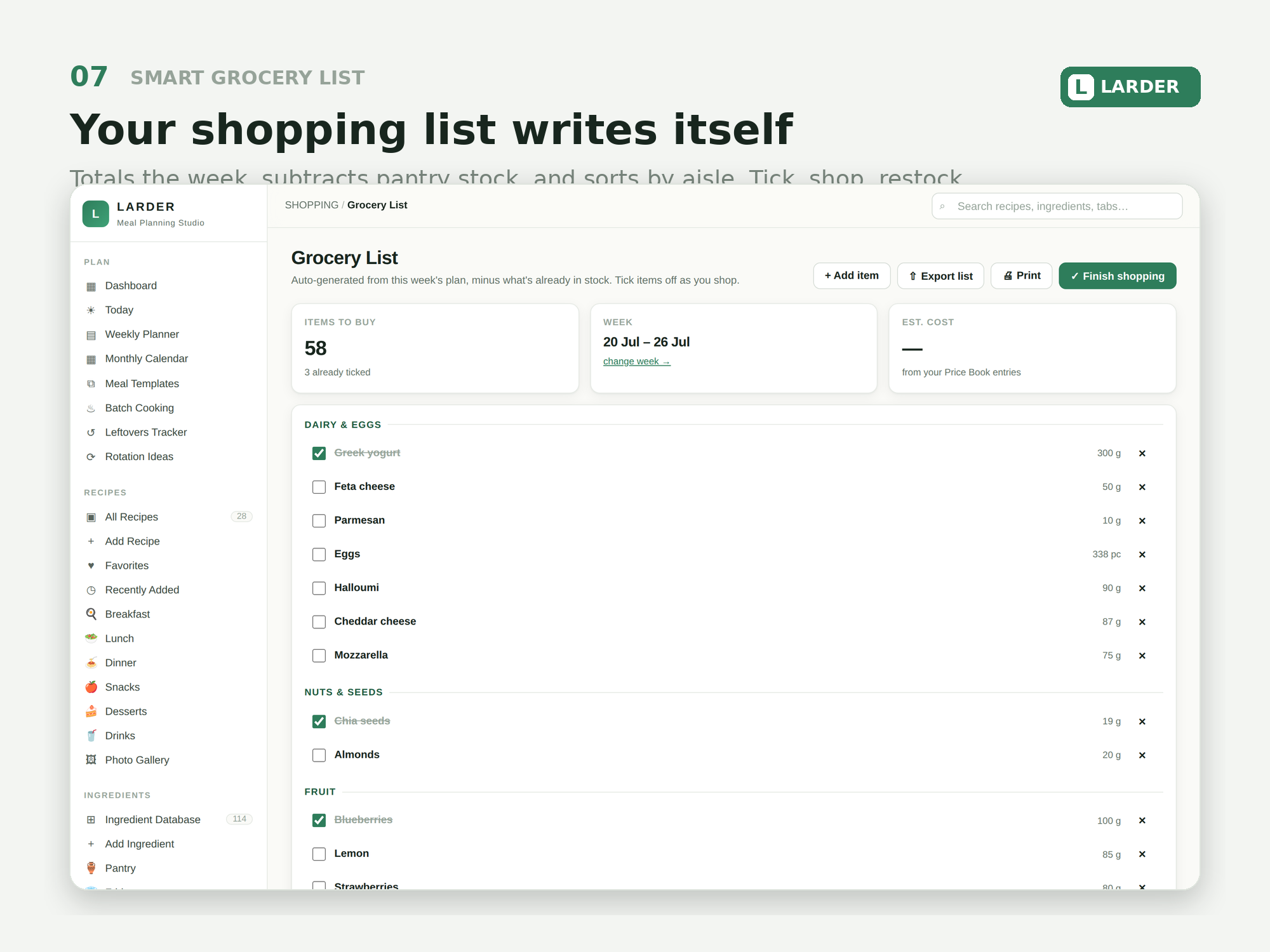Click the Items to Buy card value 58
This screenshot has width=1270, height=952.
coord(316,348)
